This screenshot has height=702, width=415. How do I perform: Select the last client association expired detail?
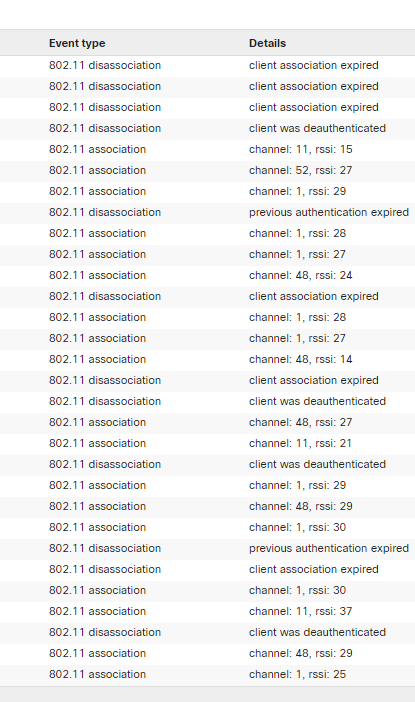[313, 569]
